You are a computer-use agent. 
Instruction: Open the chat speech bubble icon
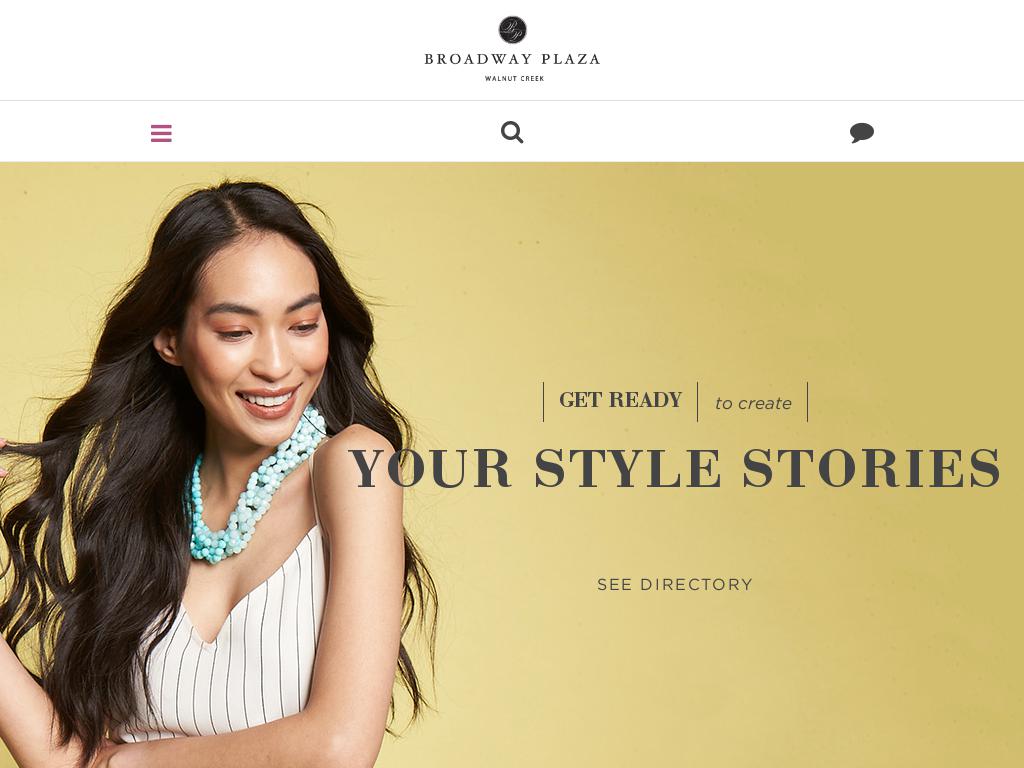point(862,133)
